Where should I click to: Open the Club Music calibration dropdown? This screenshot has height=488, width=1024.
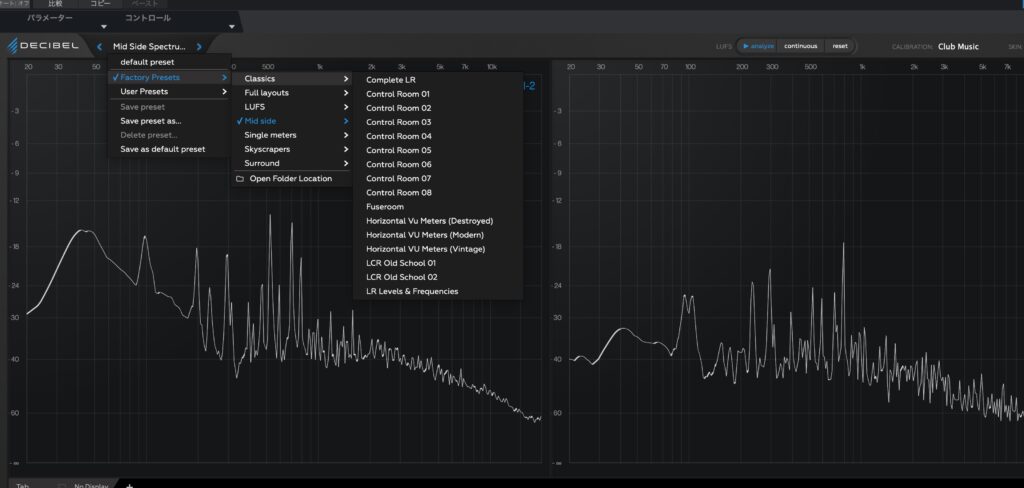point(958,46)
